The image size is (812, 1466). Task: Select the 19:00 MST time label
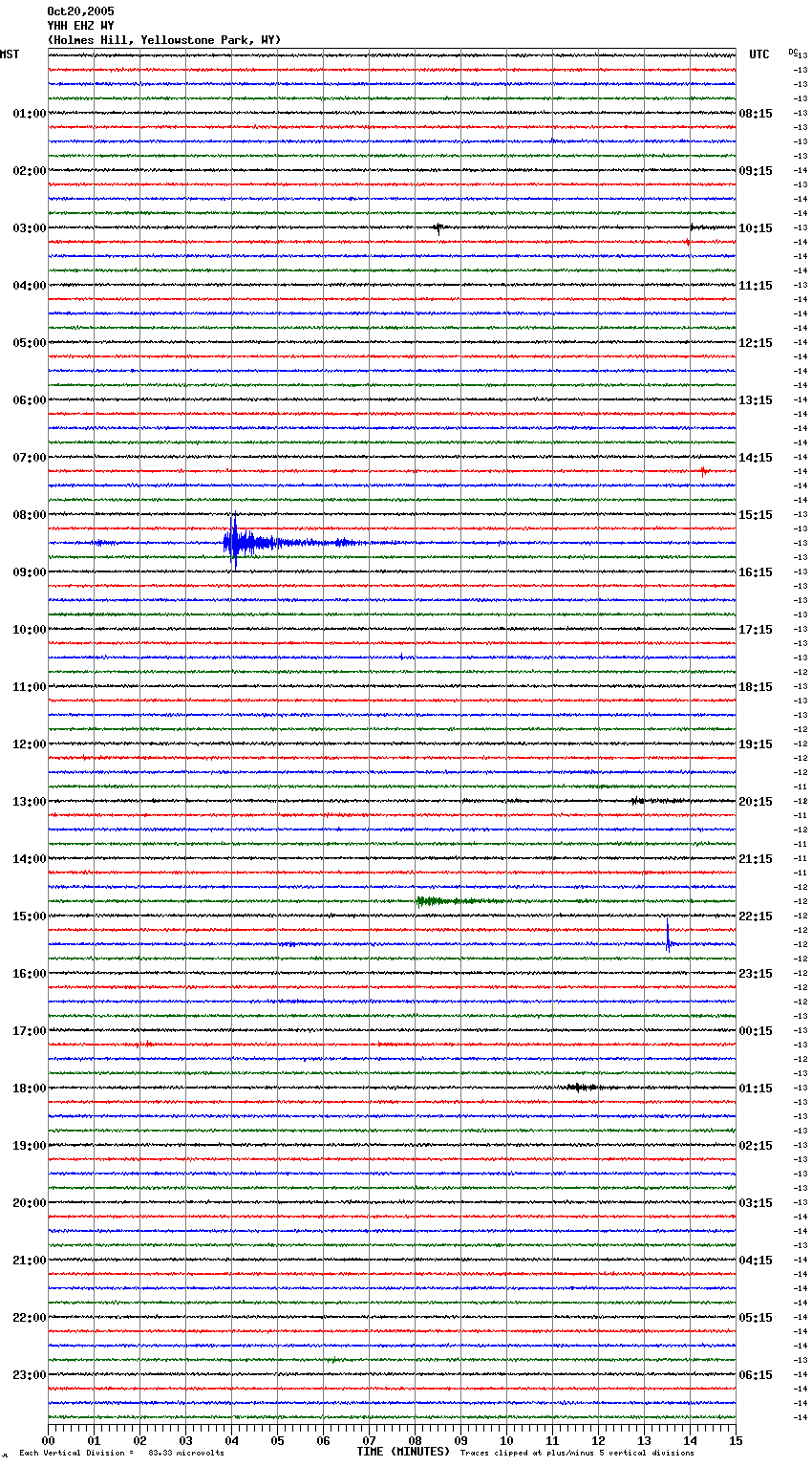click(30, 1146)
